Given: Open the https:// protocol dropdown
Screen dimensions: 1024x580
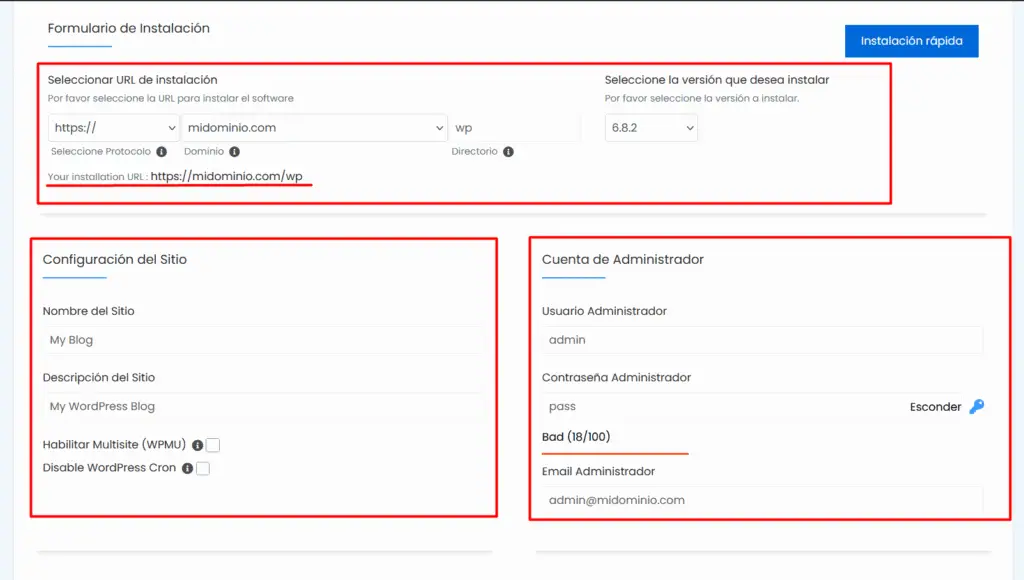Looking at the screenshot, I should (x=114, y=128).
